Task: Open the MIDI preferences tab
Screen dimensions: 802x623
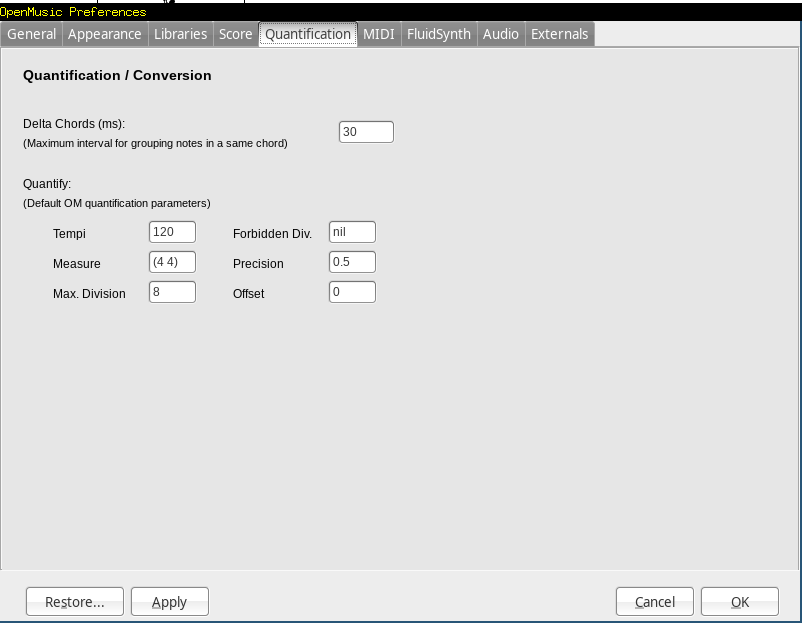Action: (379, 34)
